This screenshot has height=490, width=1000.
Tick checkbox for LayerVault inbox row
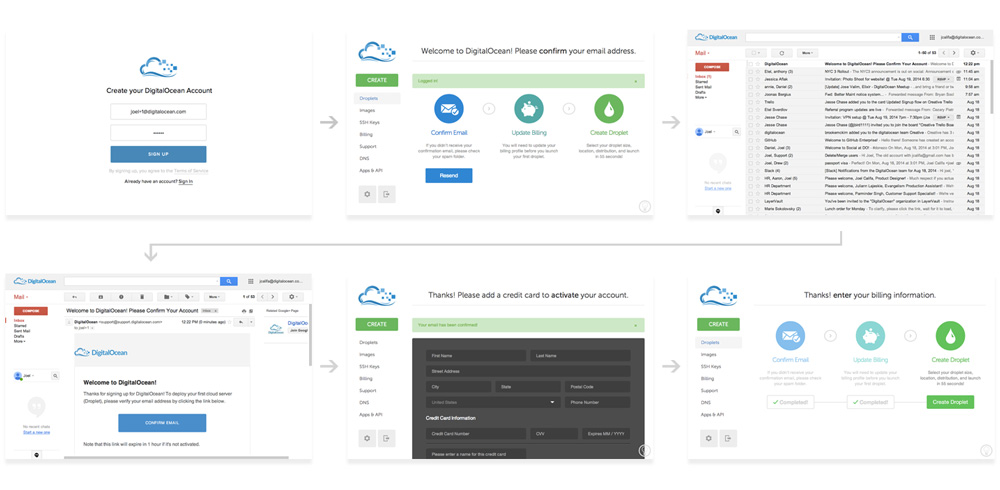tap(751, 201)
